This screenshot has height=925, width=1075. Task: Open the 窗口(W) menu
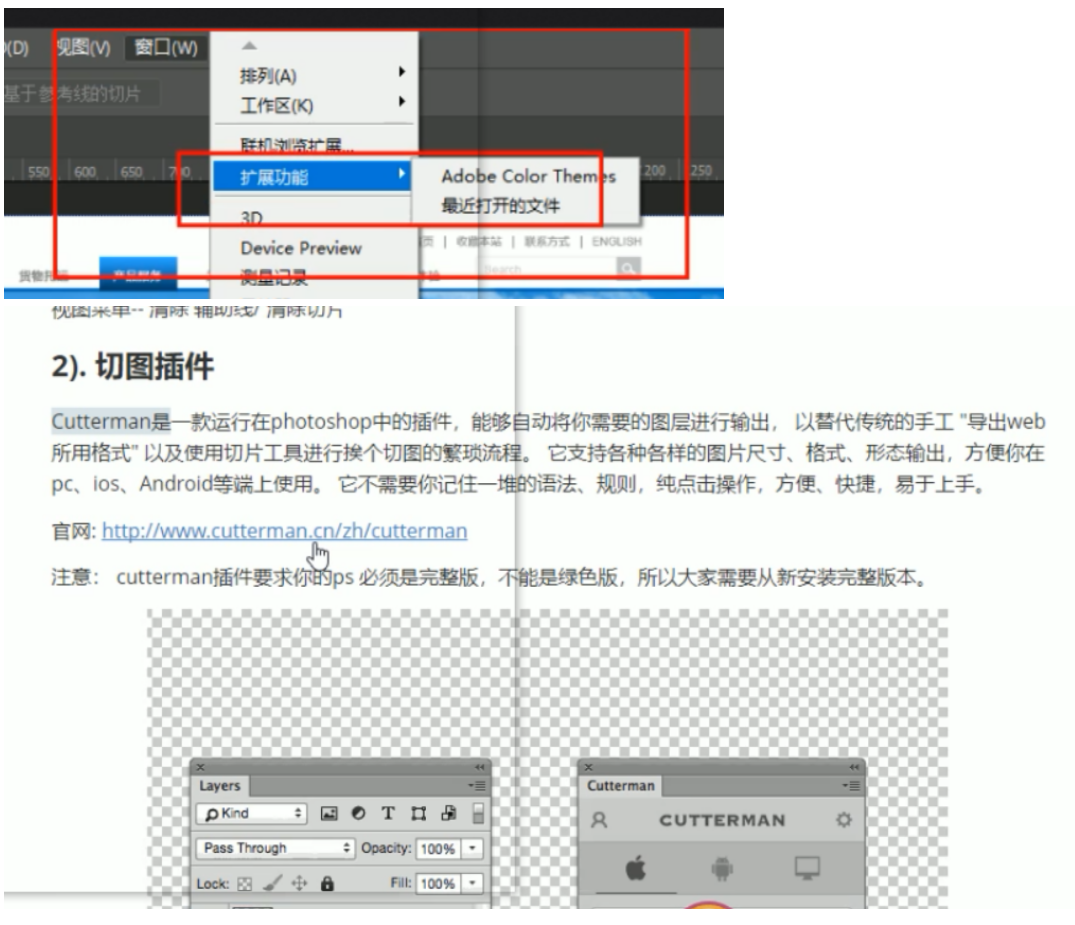(x=166, y=47)
